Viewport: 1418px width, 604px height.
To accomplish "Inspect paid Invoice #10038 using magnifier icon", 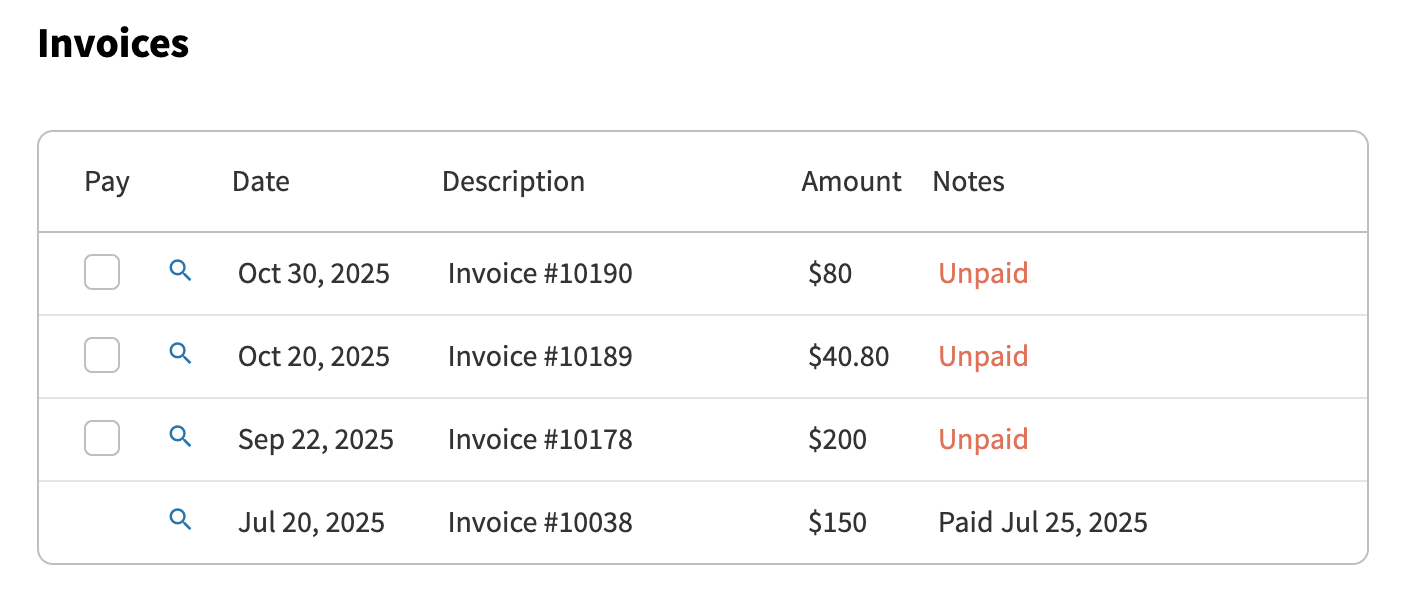I will (x=180, y=519).
